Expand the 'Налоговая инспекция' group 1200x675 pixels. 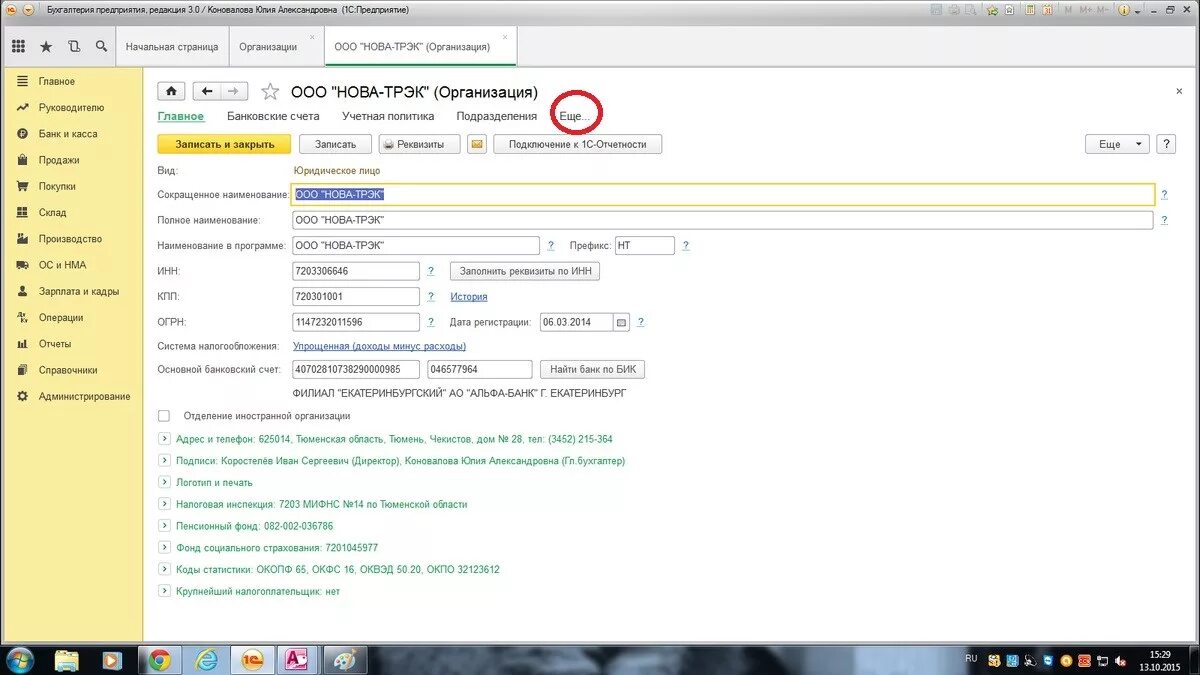click(164, 504)
